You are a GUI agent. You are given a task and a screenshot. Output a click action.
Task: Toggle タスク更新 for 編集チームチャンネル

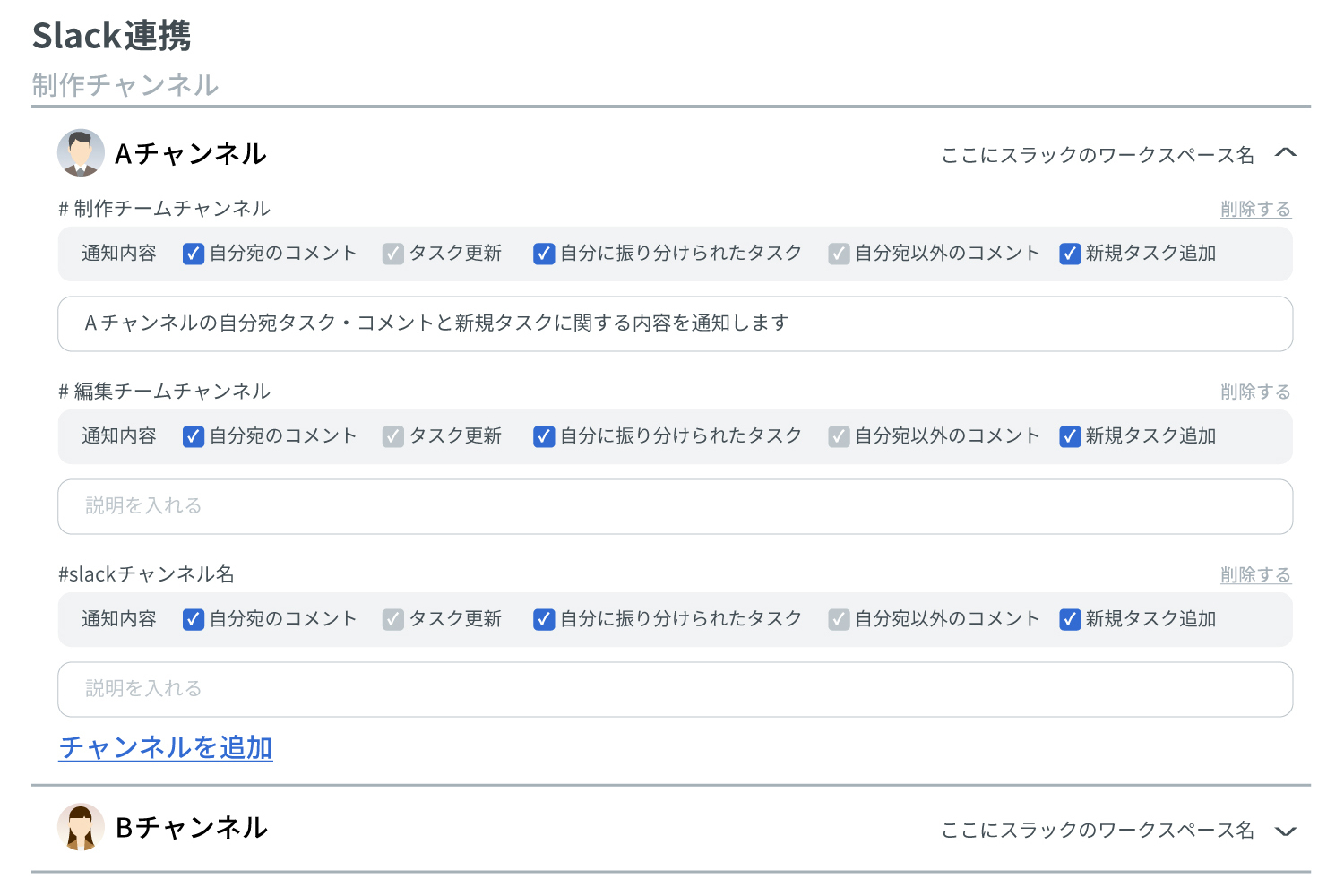[393, 436]
